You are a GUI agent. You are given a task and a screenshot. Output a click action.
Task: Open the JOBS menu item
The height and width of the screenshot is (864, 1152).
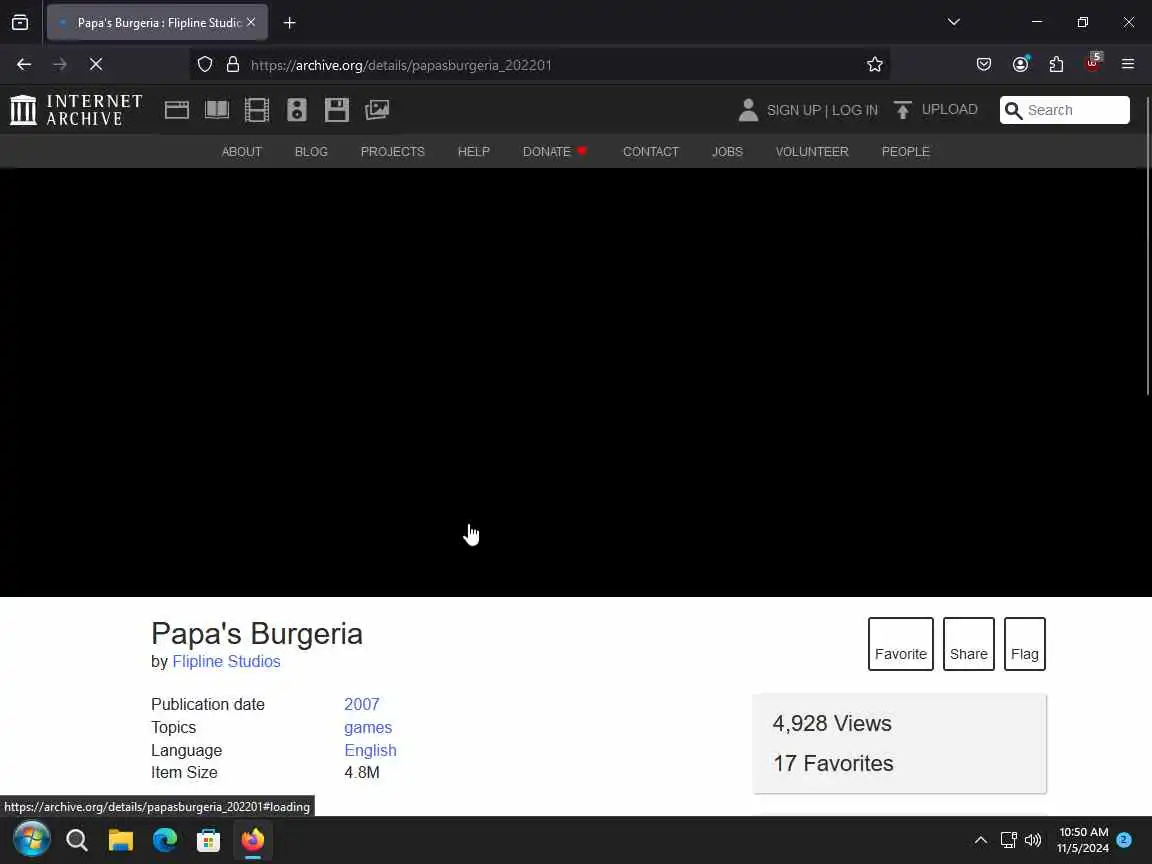pos(727,151)
